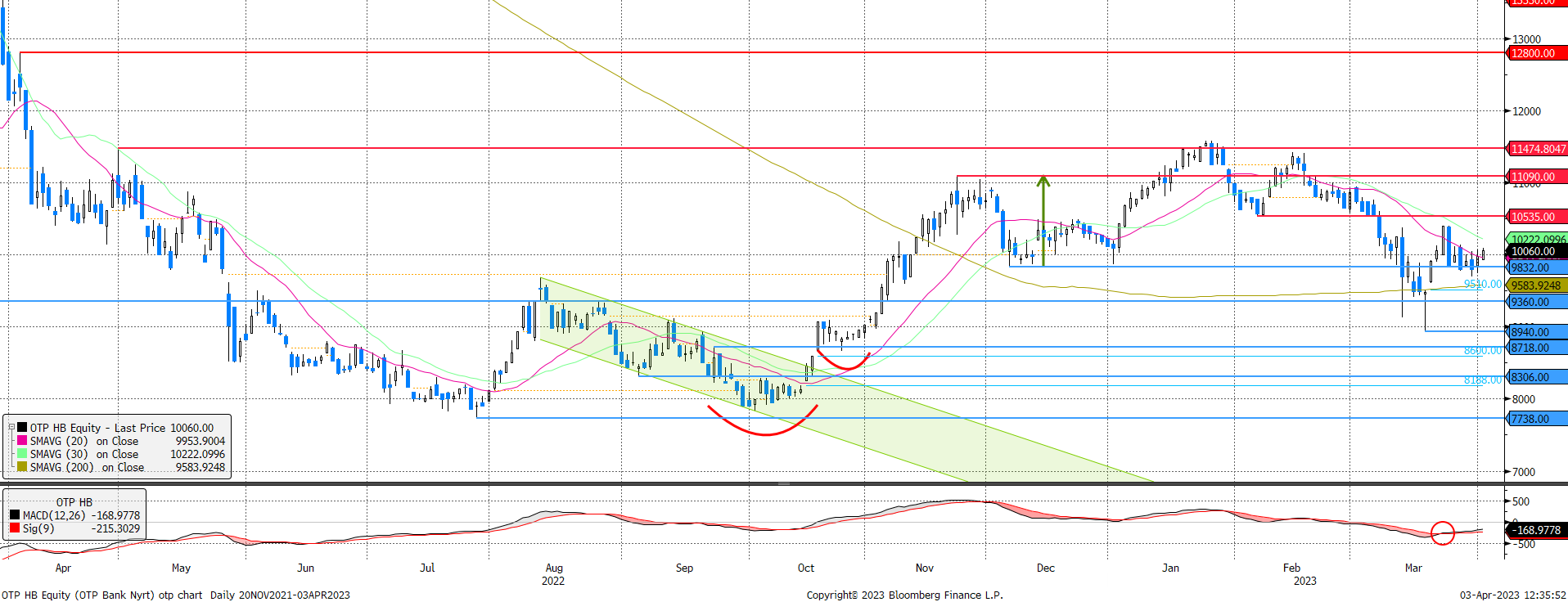Image resolution: width=1568 pixels, height=602 pixels.
Task: Click the Apr label on the time axis
Action: click(63, 568)
